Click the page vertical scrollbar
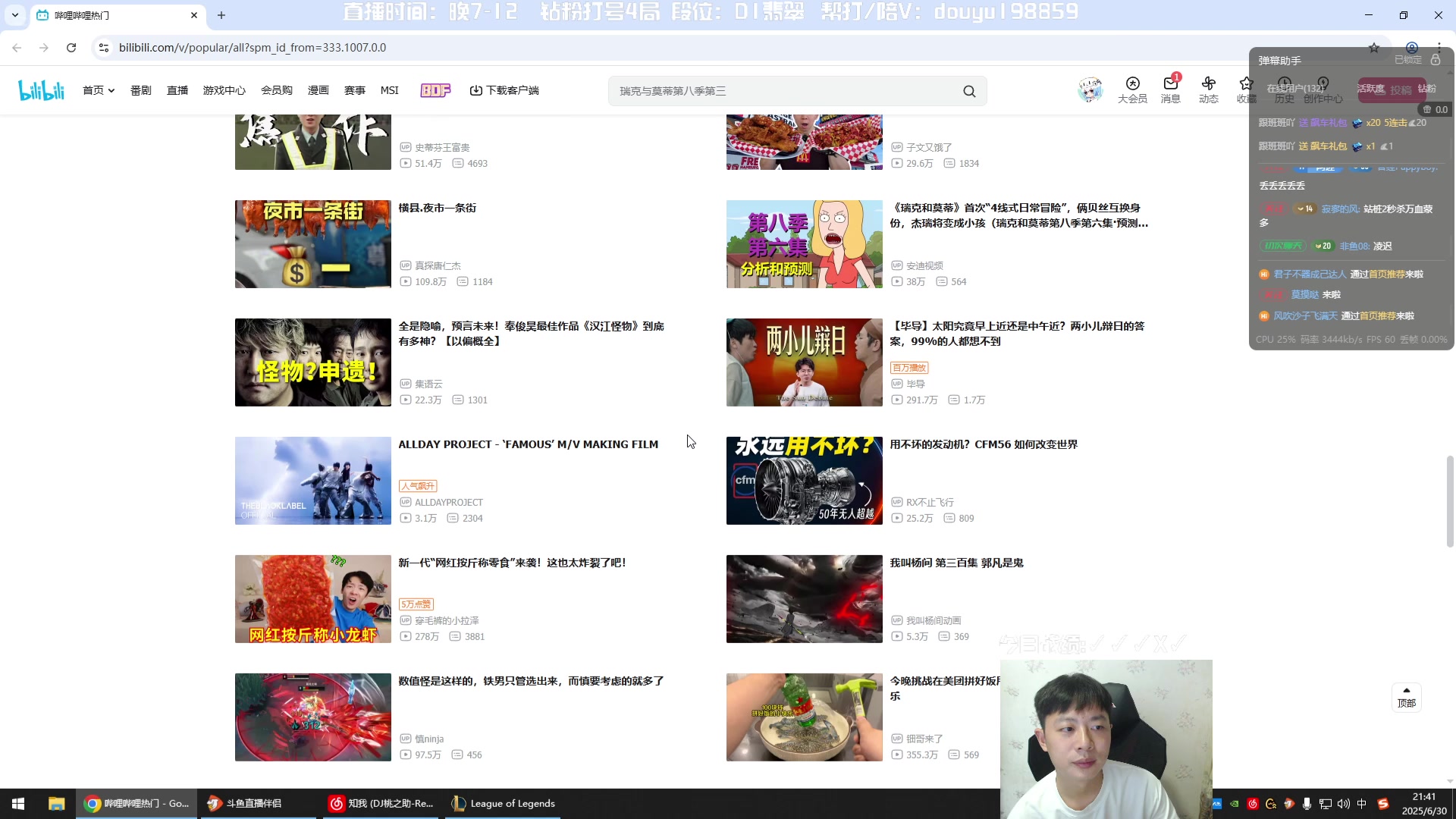This screenshot has height=819, width=1456. 1450,500
